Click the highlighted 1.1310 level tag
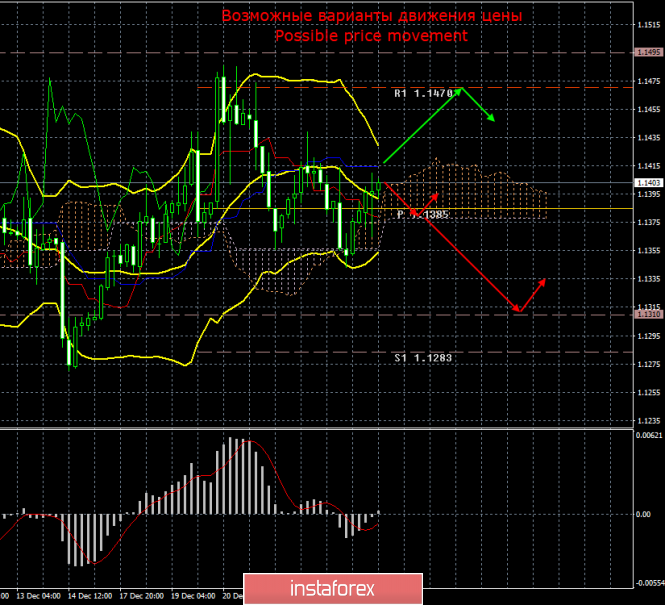Screen dimensions: 665x605 point(649,314)
